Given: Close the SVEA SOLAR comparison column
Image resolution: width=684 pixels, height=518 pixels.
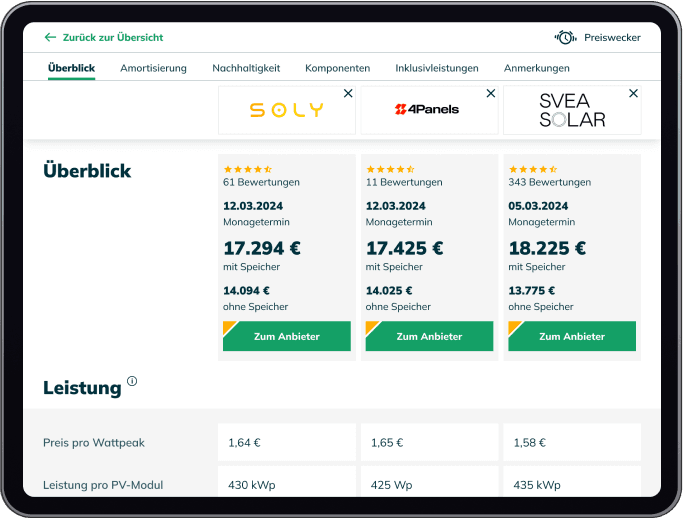Looking at the screenshot, I should [633, 93].
